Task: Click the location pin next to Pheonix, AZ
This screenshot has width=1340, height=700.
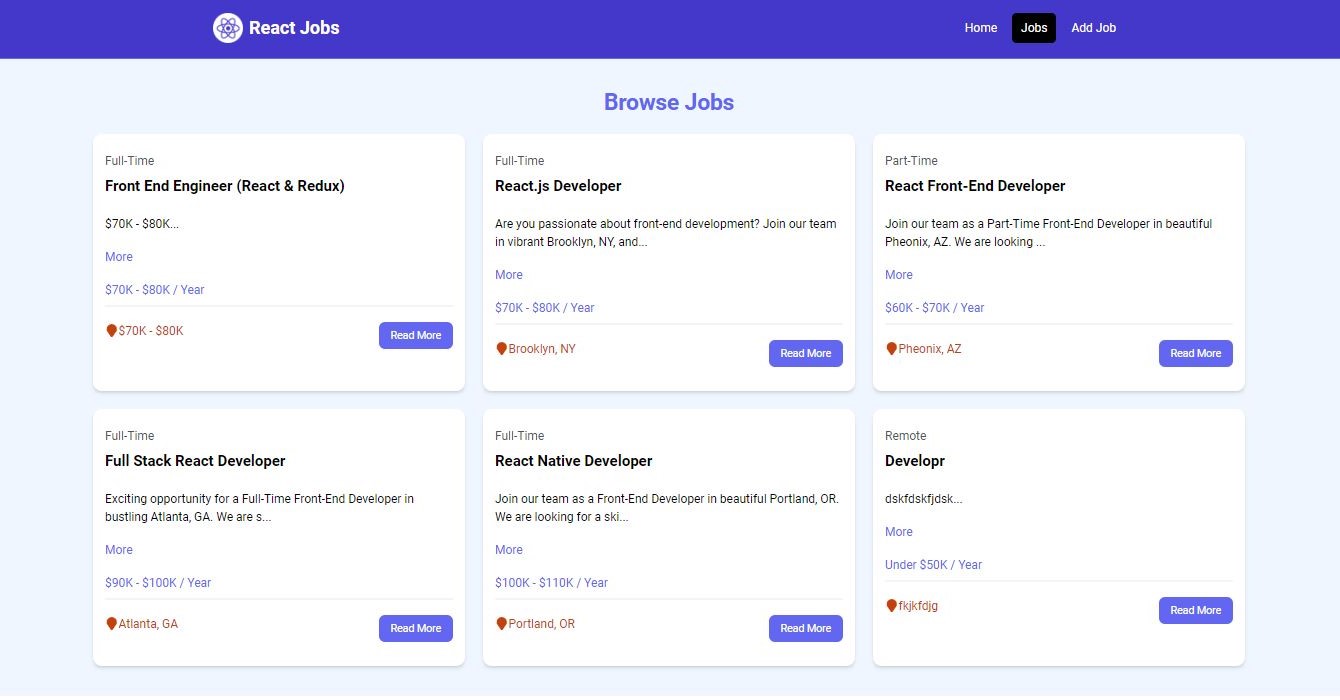Action: click(x=891, y=349)
